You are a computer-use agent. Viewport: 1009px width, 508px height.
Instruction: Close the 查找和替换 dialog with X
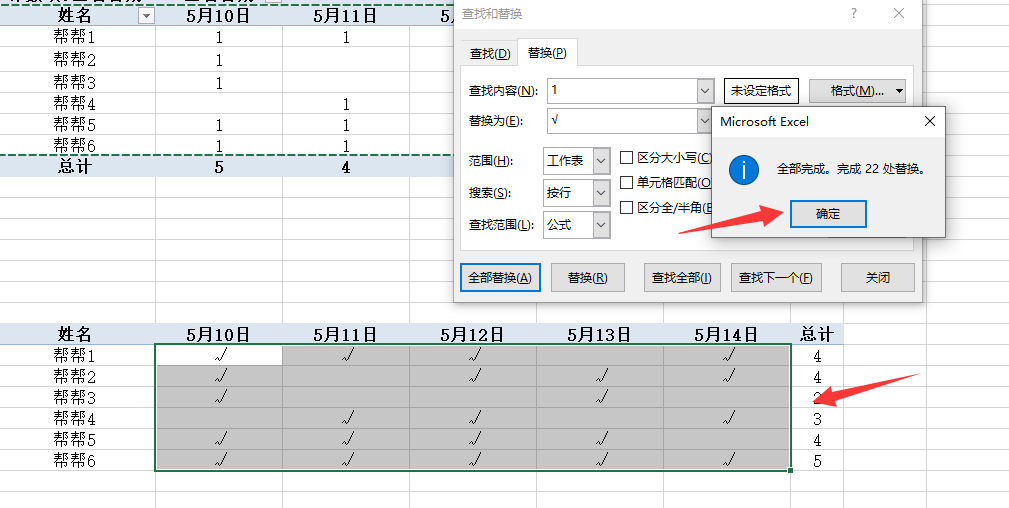point(899,14)
